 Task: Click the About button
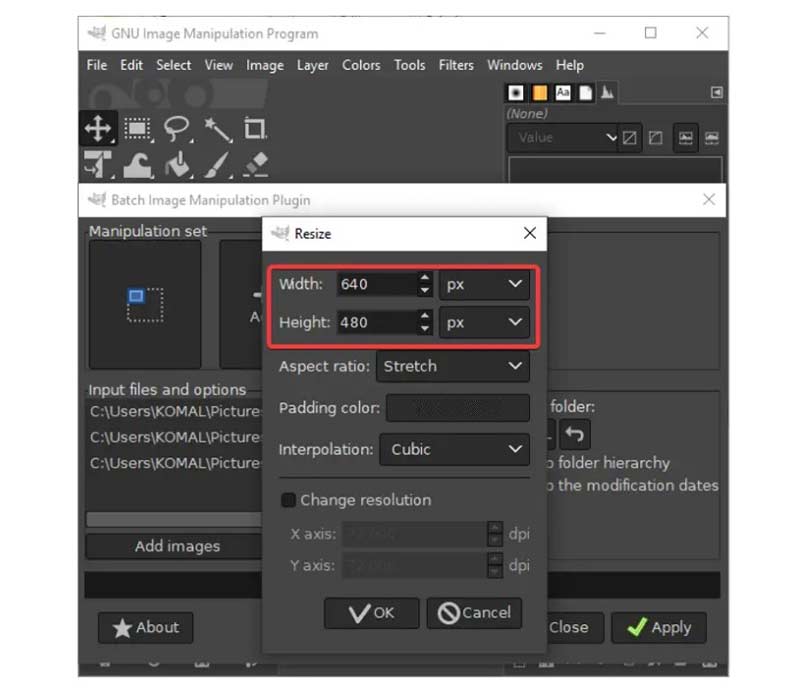[145, 628]
